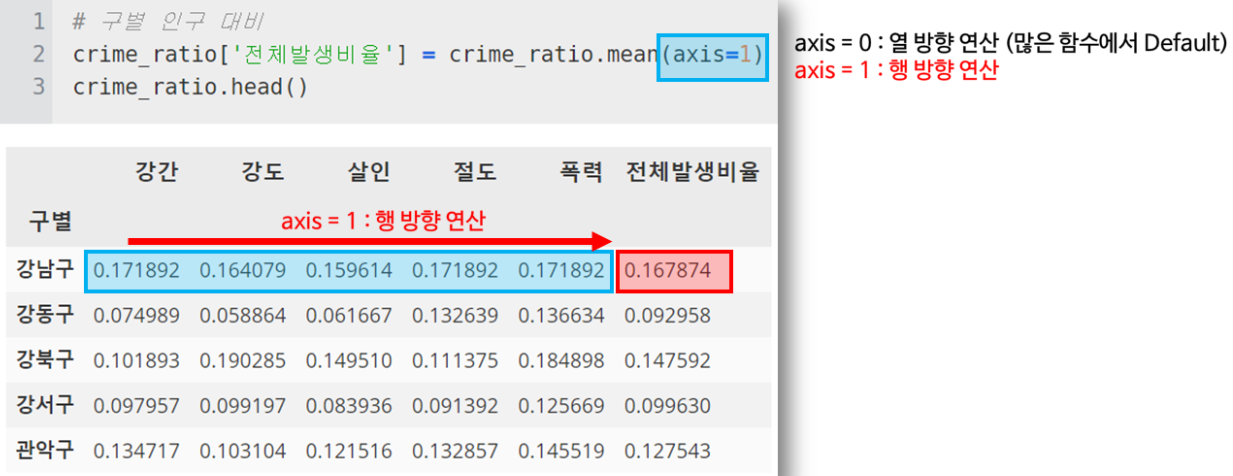Click 관악구 절도 value 0.132857

click(x=455, y=451)
